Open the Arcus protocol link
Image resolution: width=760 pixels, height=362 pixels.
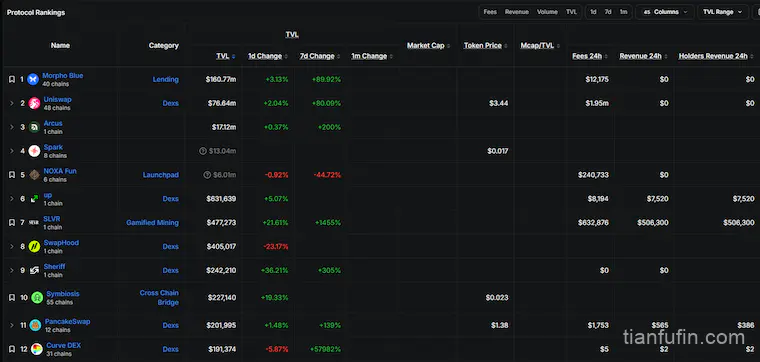click(53, 123)
